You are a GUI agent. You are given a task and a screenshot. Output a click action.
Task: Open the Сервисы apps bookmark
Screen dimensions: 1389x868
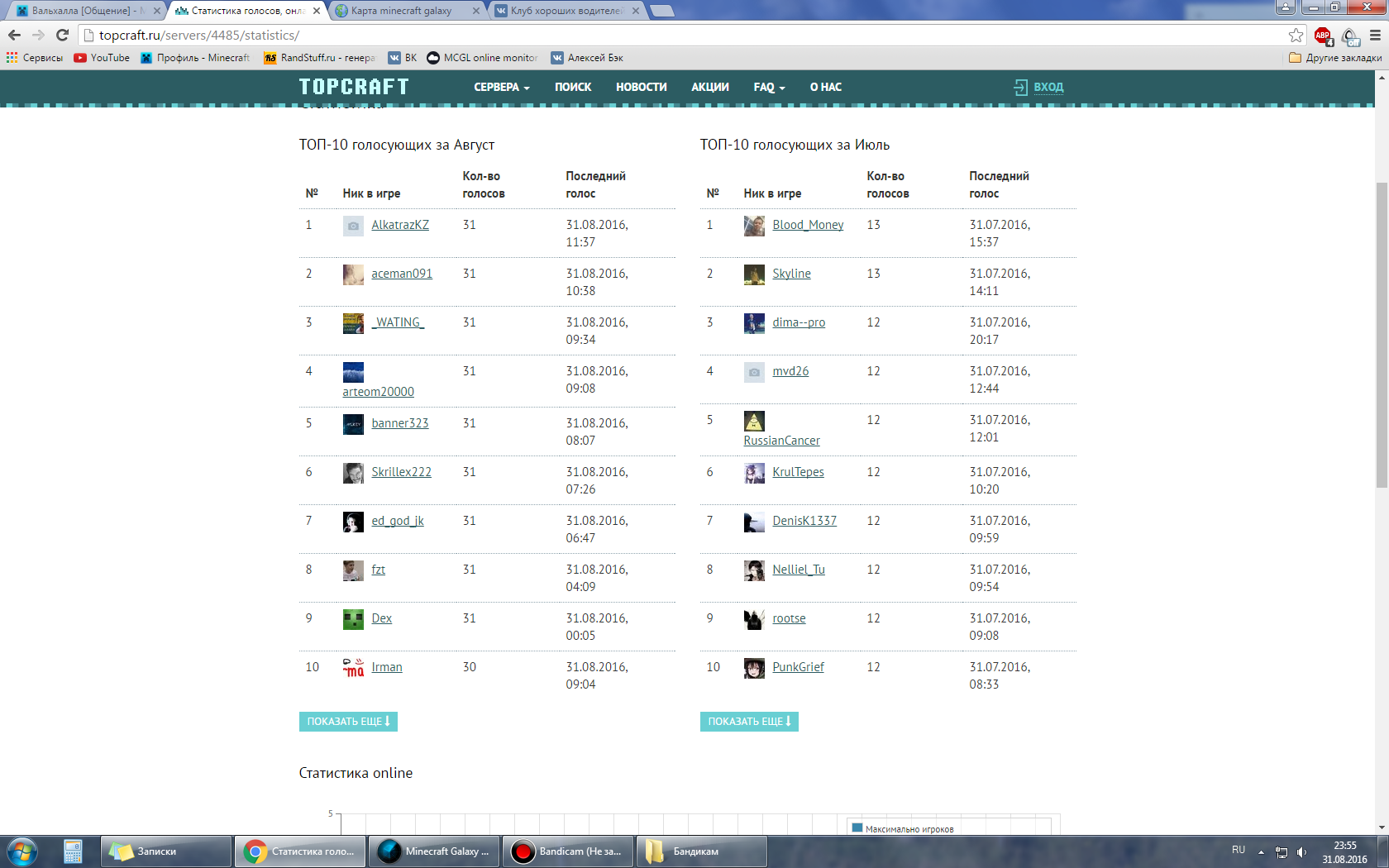[35, 58]
